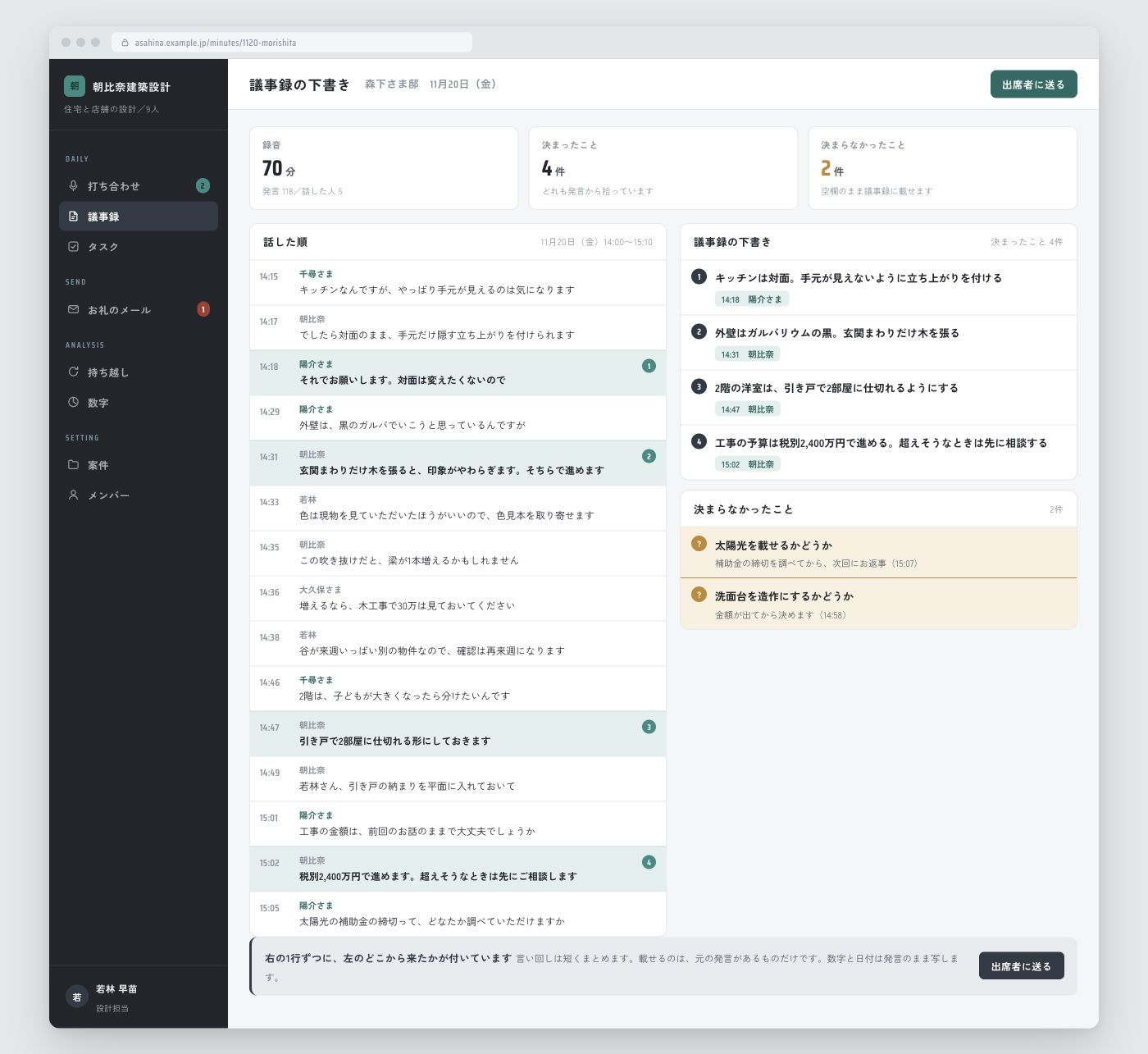
Task: Select badge 3 on the 14:47 transcript row
Action: coord(649,727)
